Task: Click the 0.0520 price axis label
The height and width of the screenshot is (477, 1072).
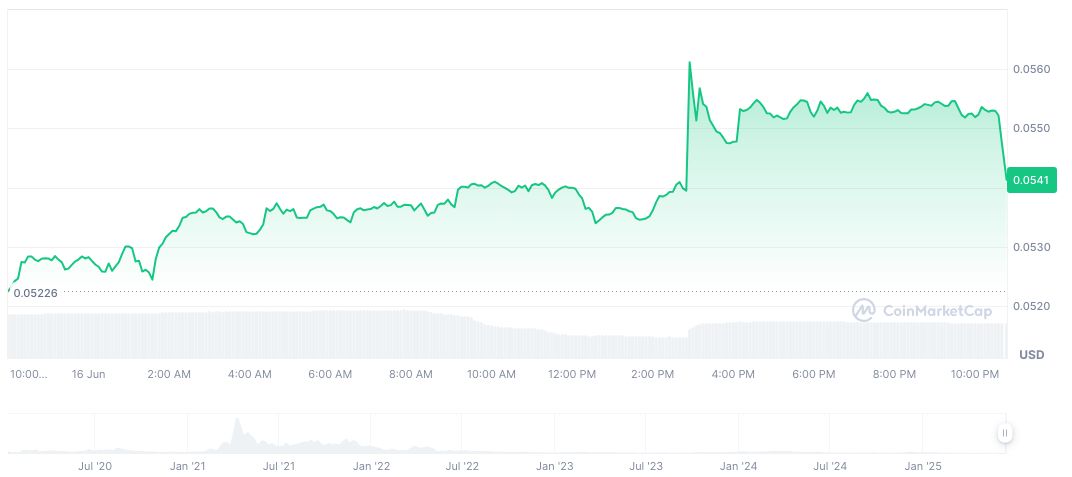Action: coord(1031,306)
